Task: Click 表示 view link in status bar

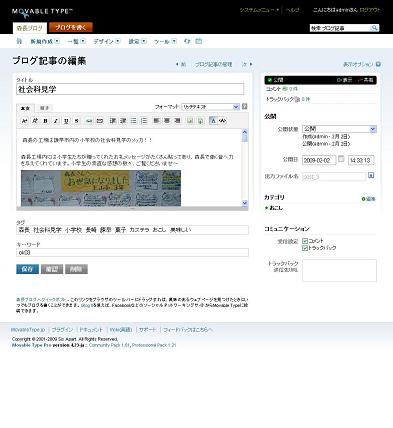Action: tap(345, 80)
